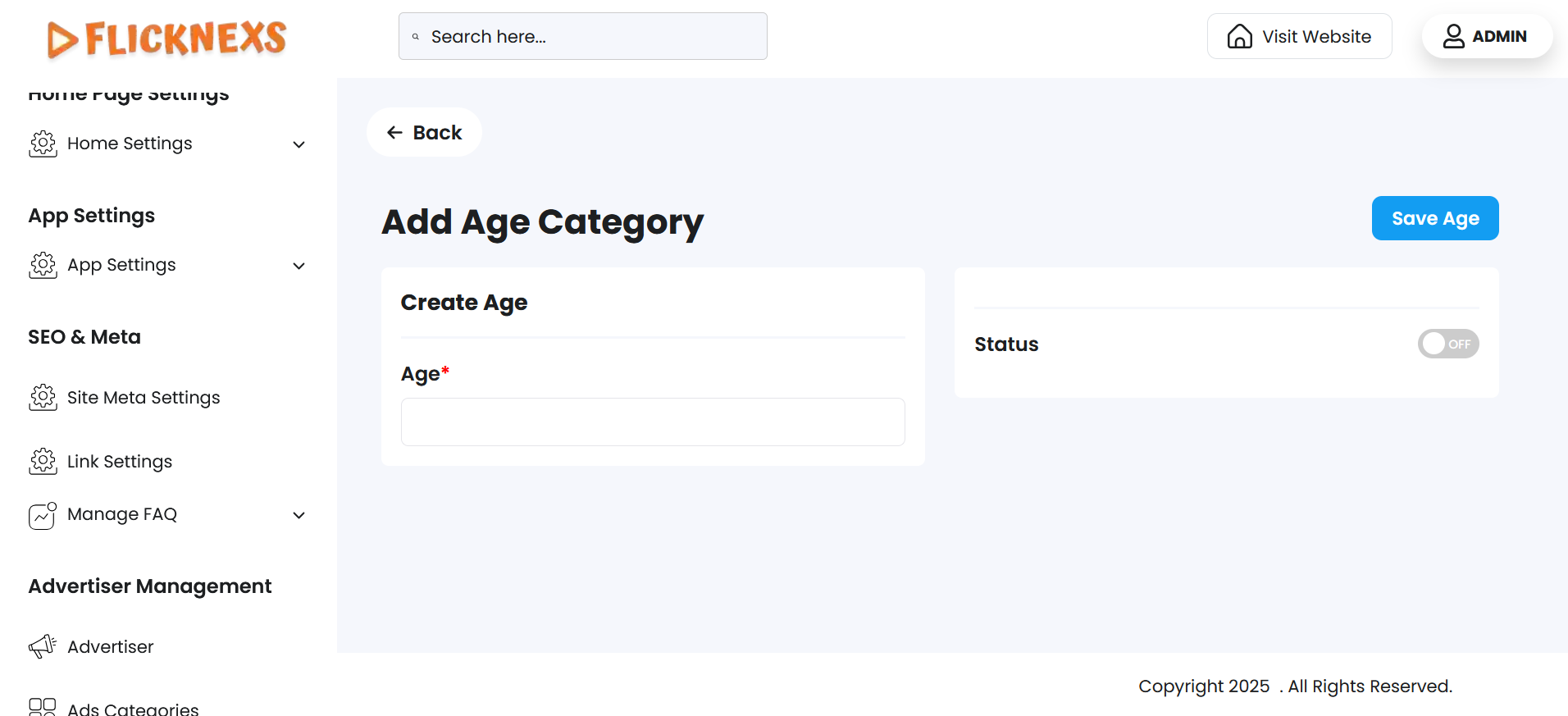Click the Advertiser megaphone icon

(x=43, y=647)
